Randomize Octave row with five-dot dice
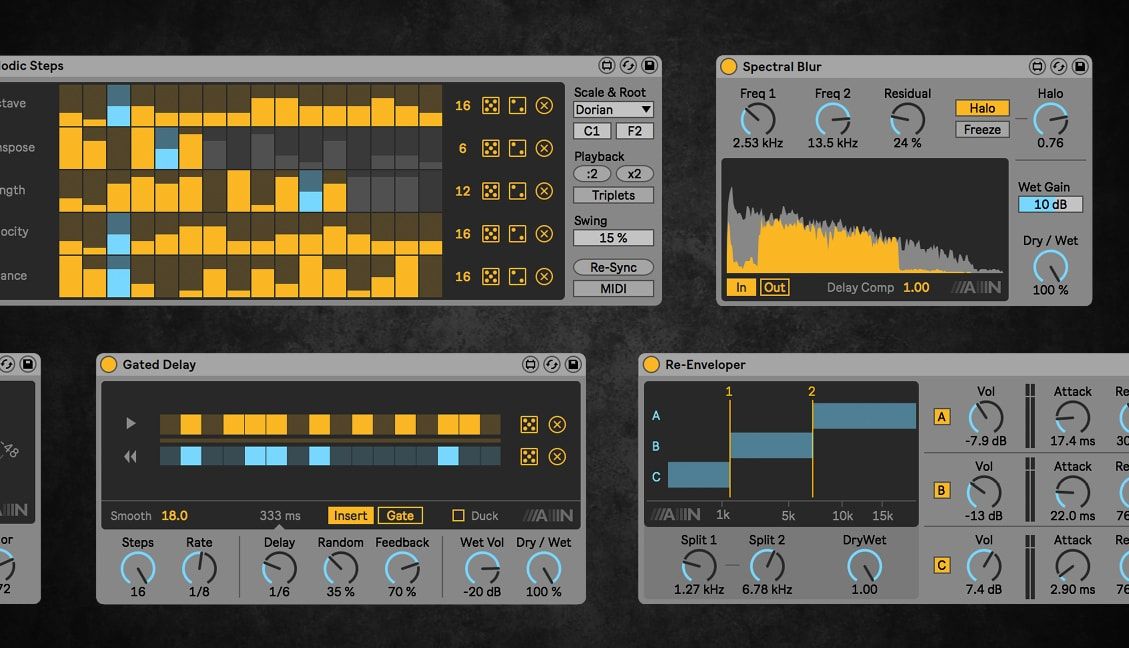 490,106
